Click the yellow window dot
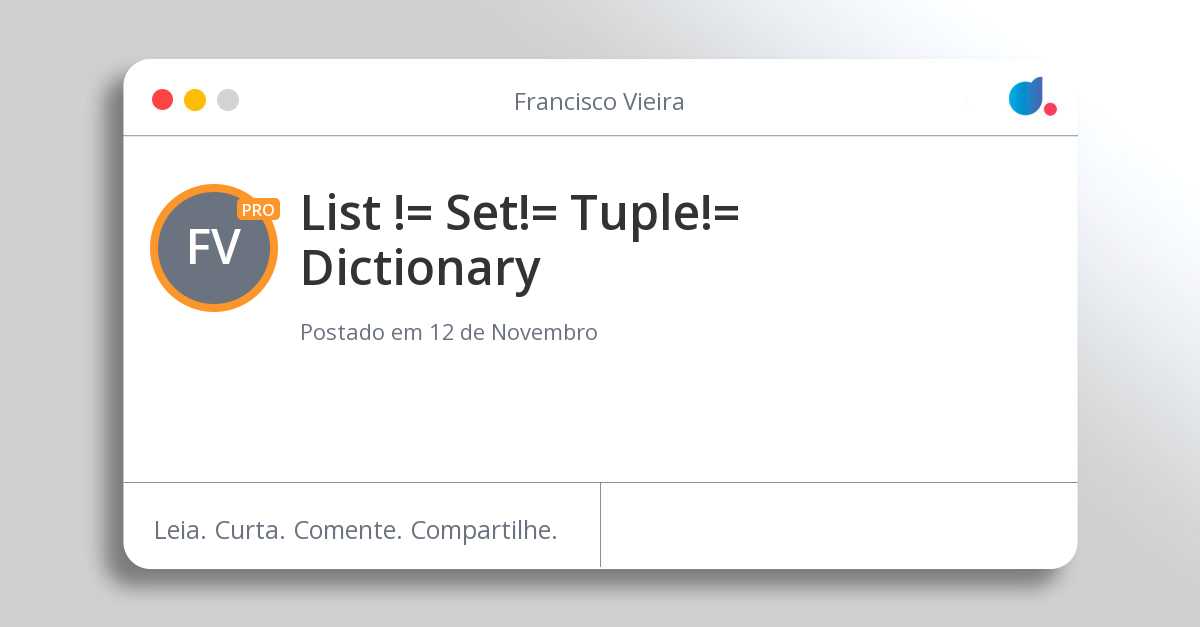This screenshot has height=627, width=1200. 195,100
